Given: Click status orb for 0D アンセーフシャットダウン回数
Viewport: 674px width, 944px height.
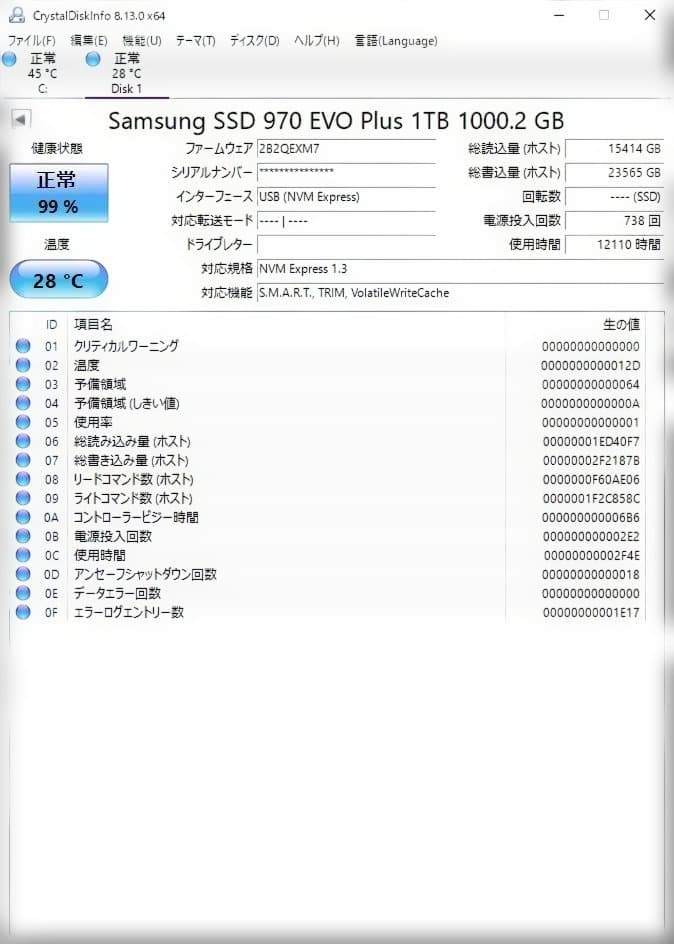Looking at the screenshot, I should tap(23, 574).
